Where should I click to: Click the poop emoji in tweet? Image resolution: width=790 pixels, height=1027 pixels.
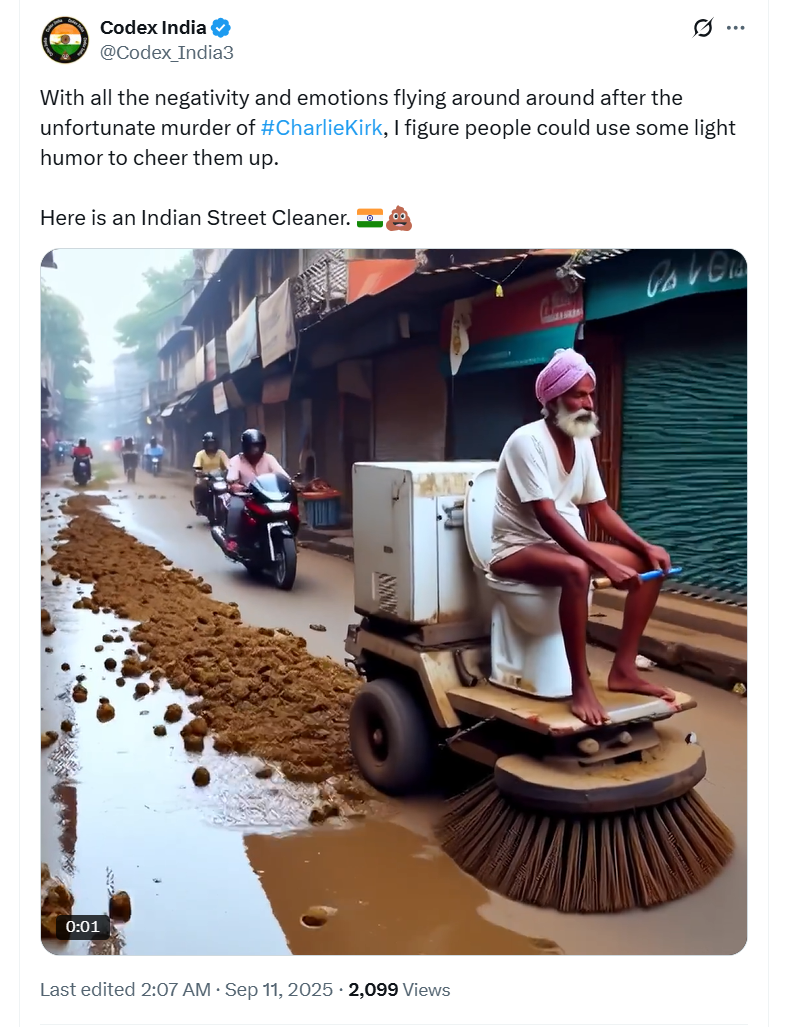tap(399, 217)
